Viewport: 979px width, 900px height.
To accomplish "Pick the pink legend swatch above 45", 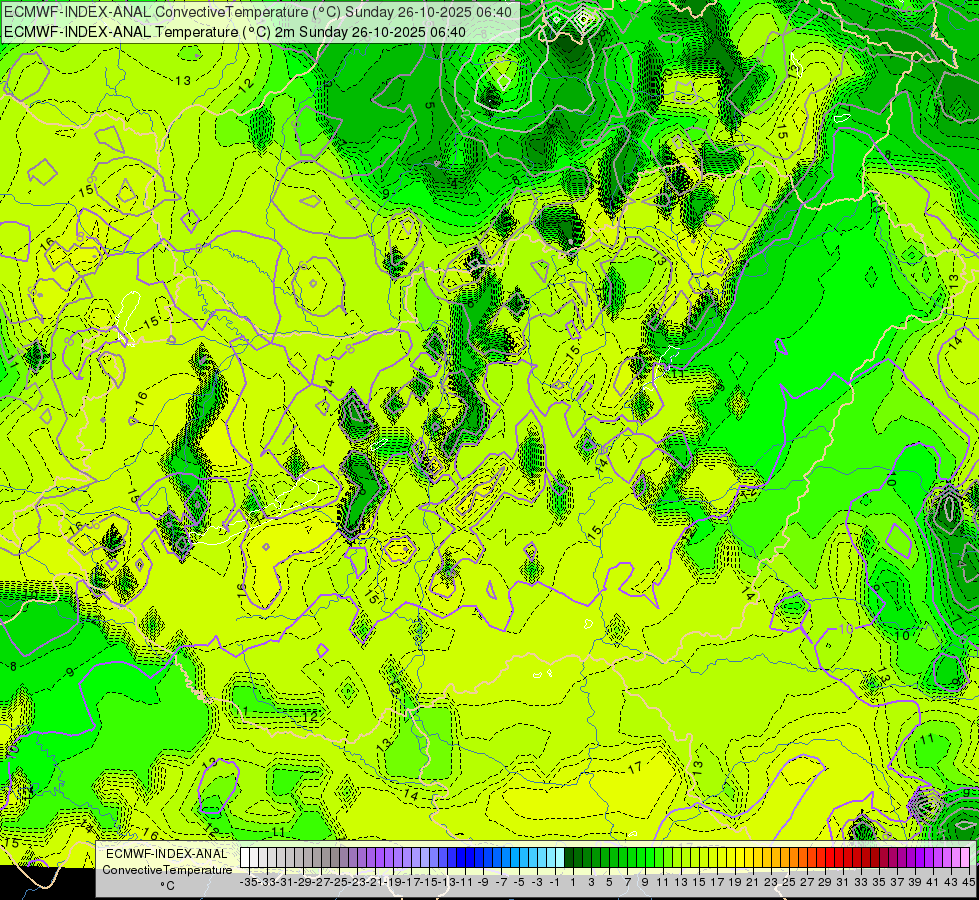I will [965, 858].
